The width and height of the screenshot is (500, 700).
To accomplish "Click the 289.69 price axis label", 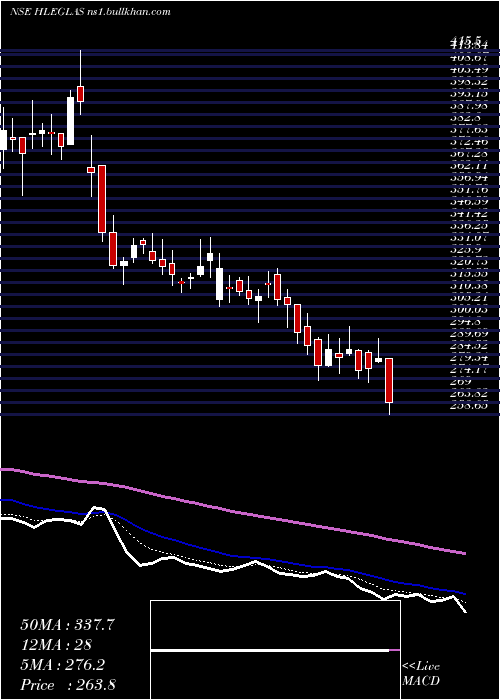I will point(469,334).
